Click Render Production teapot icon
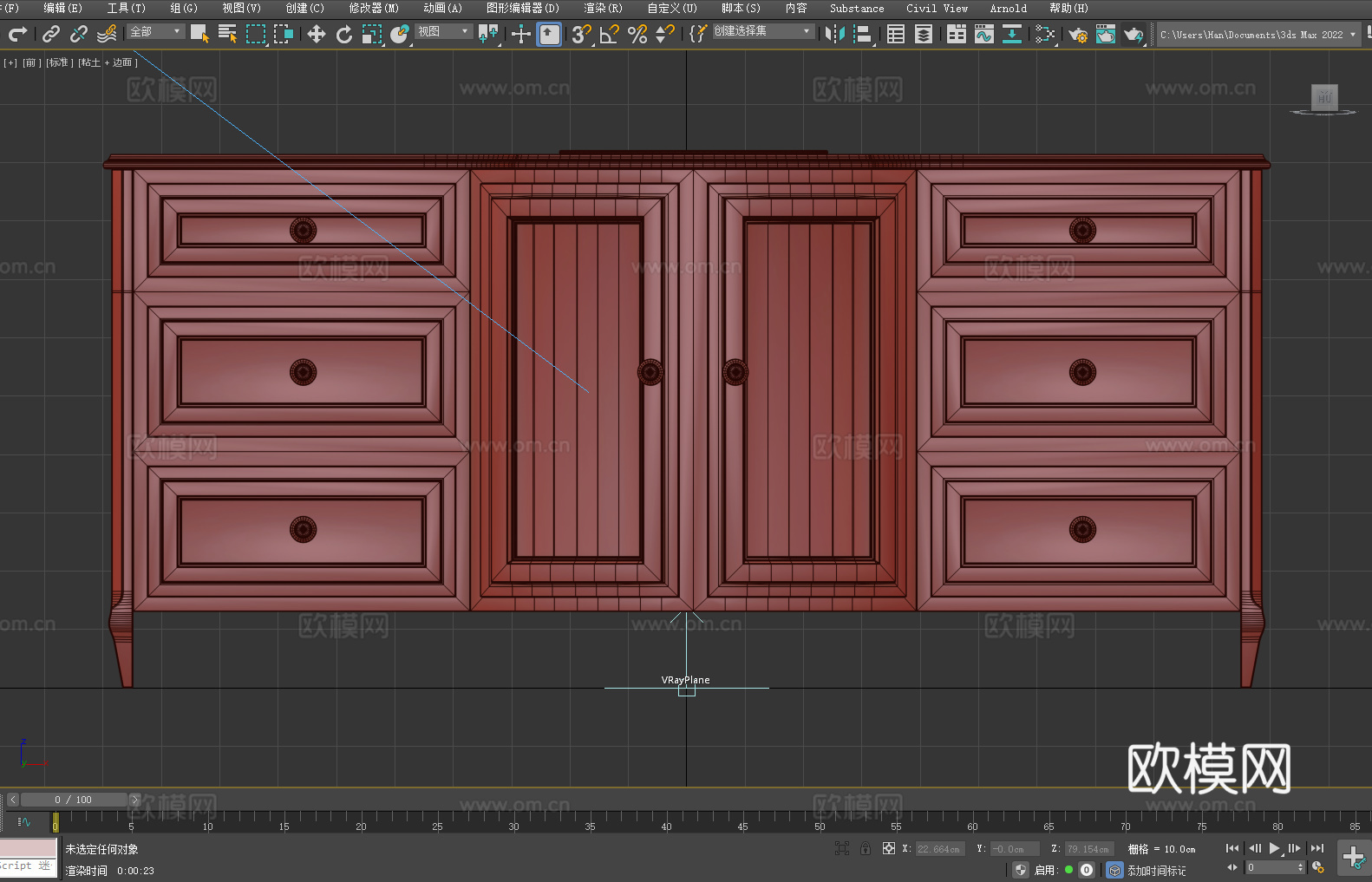This screenshot has width=1372, height=882. [1134, 34]
